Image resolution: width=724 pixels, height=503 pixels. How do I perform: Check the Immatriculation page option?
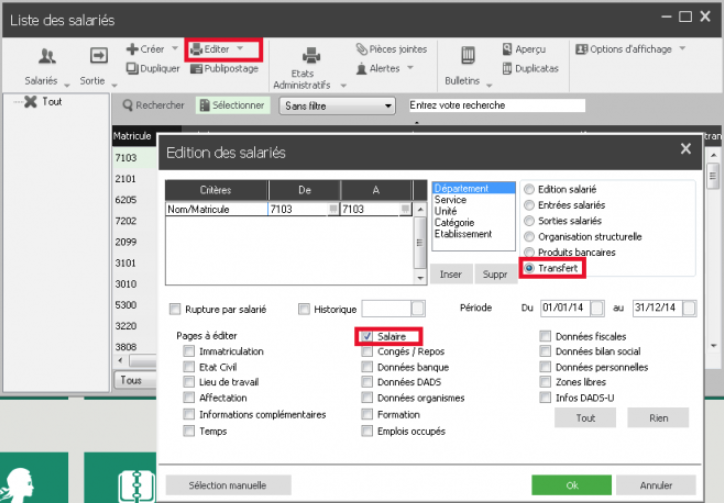[x=189, y=352]
